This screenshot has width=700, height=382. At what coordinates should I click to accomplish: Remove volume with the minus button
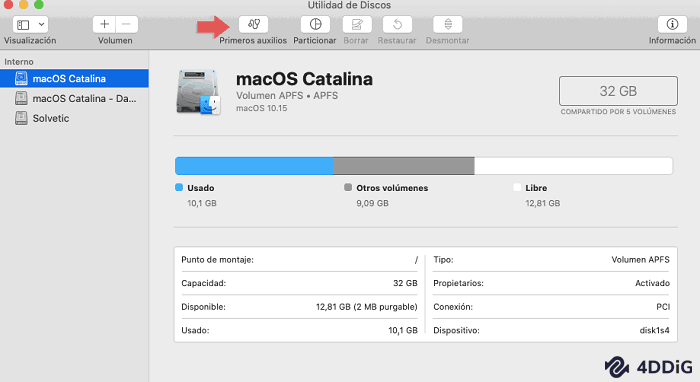tap(127, 24)
